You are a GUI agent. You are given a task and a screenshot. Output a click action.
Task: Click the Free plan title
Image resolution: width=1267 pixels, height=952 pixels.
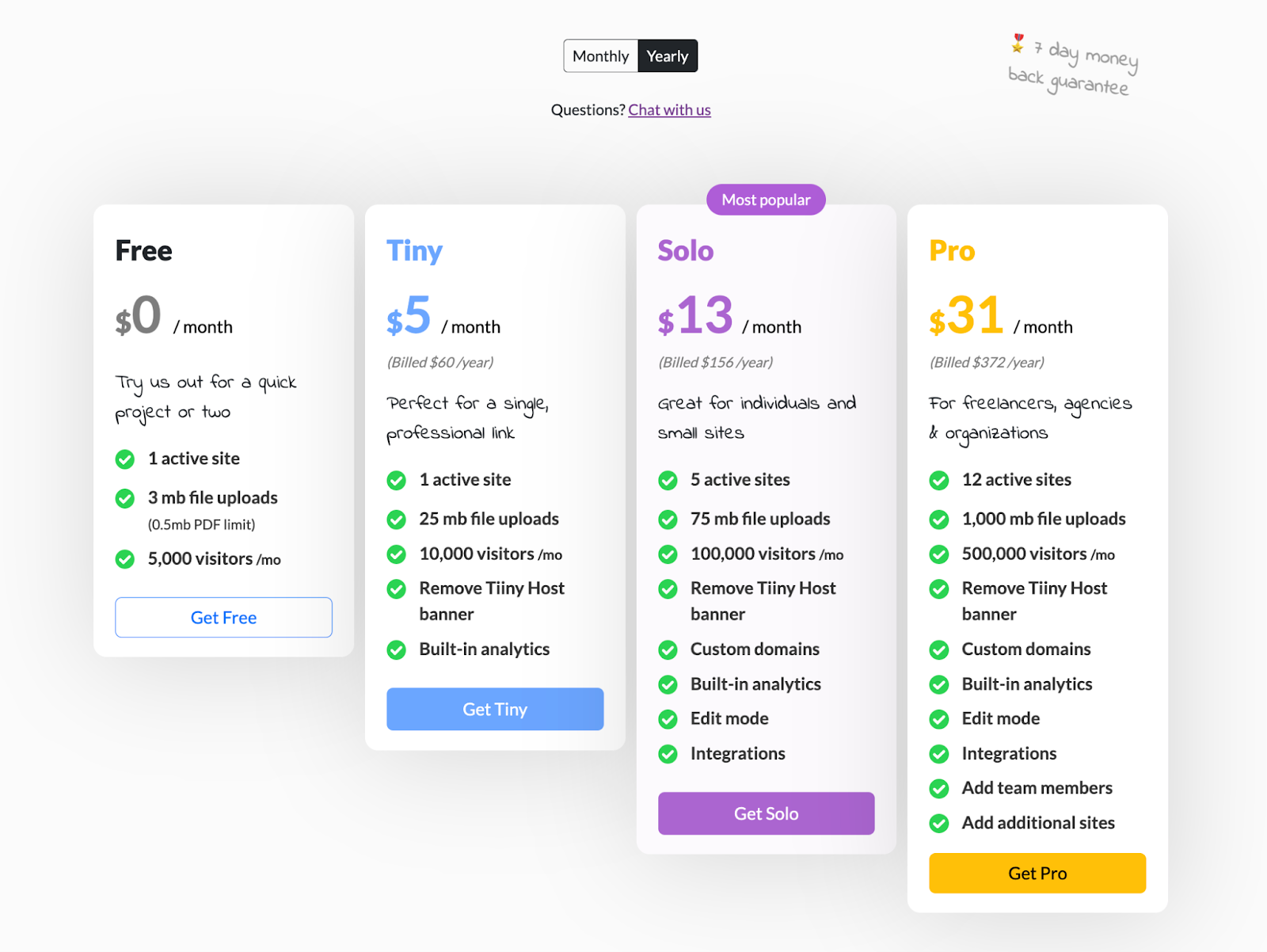(x=143, y=251)
